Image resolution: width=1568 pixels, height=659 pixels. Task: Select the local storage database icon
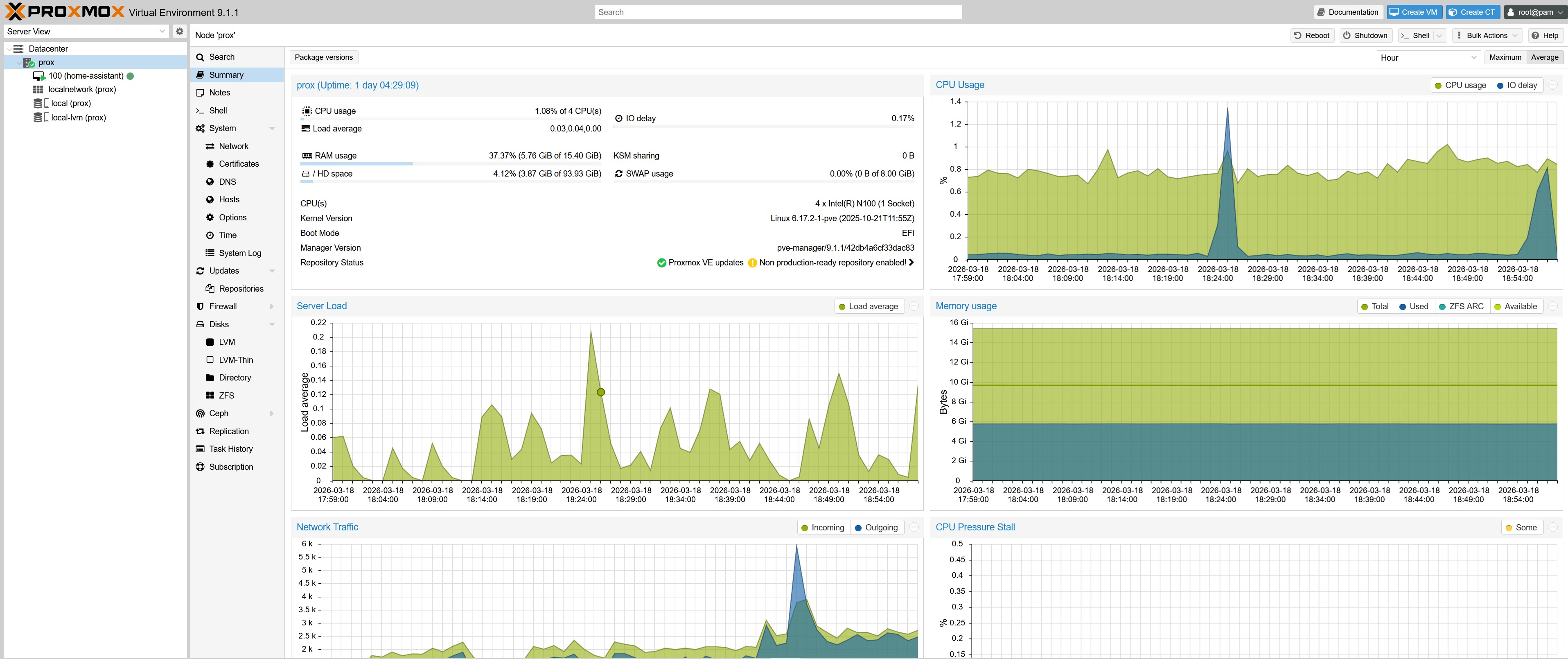[38, 104]
